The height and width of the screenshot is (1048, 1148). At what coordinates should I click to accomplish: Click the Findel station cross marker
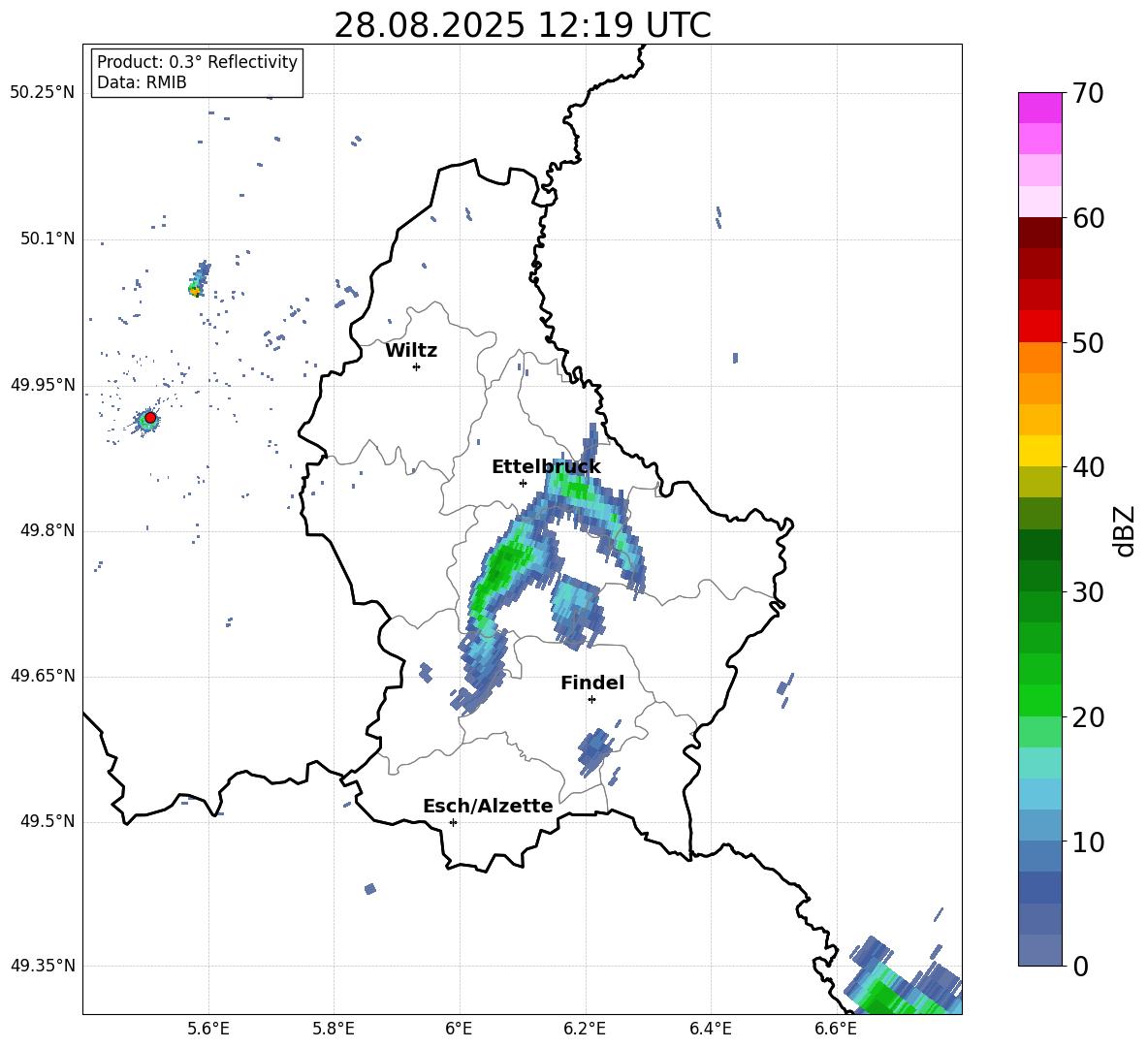pyautogui.click(x=591, y=700)
